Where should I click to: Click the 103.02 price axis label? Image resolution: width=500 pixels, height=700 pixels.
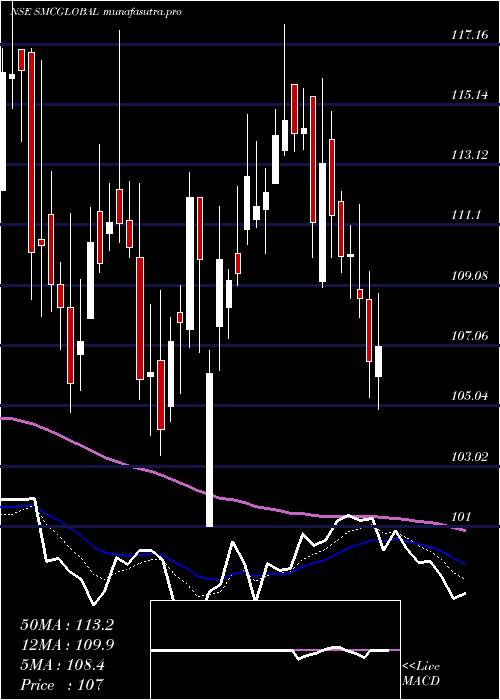point(470,457)
